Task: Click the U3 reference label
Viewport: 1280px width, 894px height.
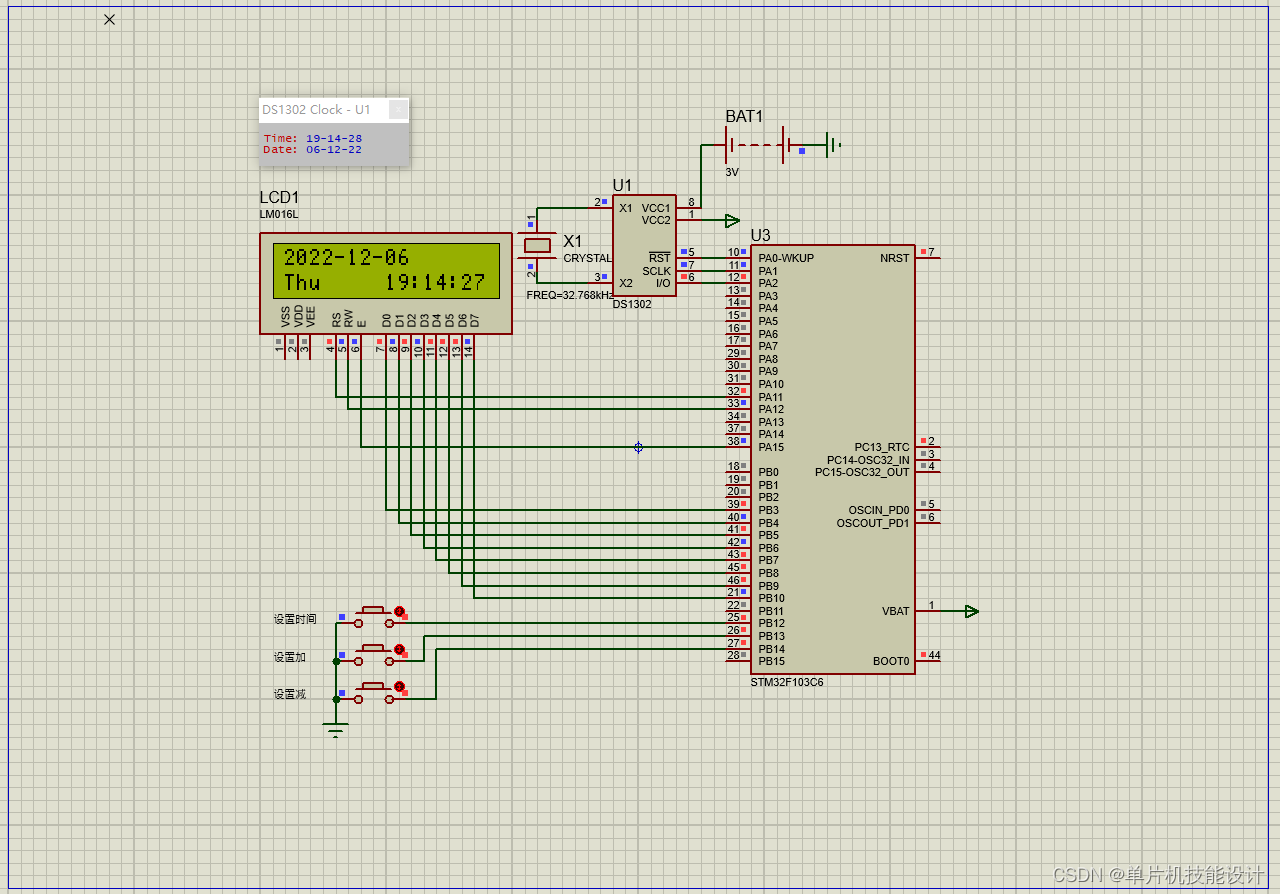Action: pos(760,236)
